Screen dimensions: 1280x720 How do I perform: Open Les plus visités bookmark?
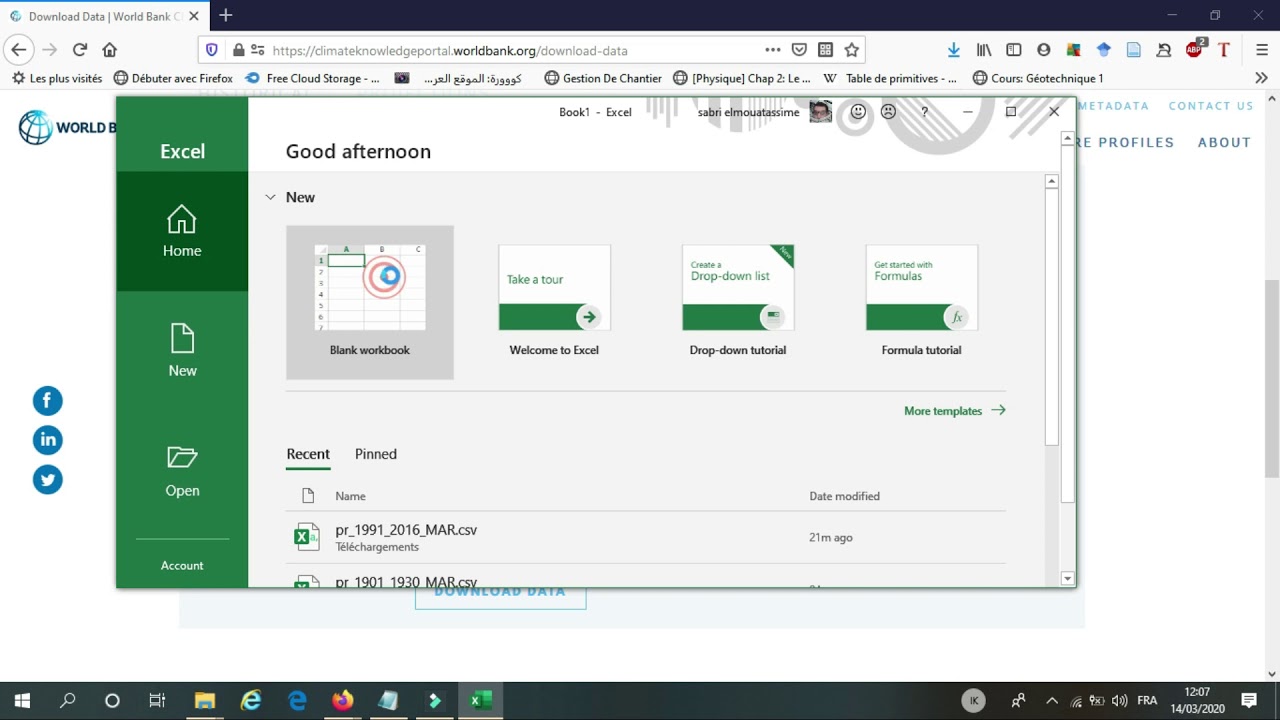click(x=57, y=78)
